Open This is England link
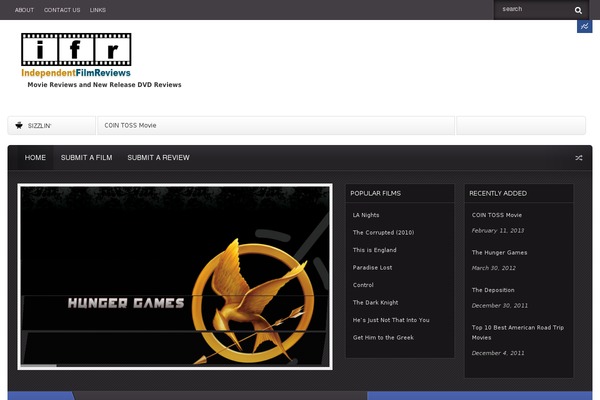Viewport: 600px width, 400px height. (x=375, y=250)
